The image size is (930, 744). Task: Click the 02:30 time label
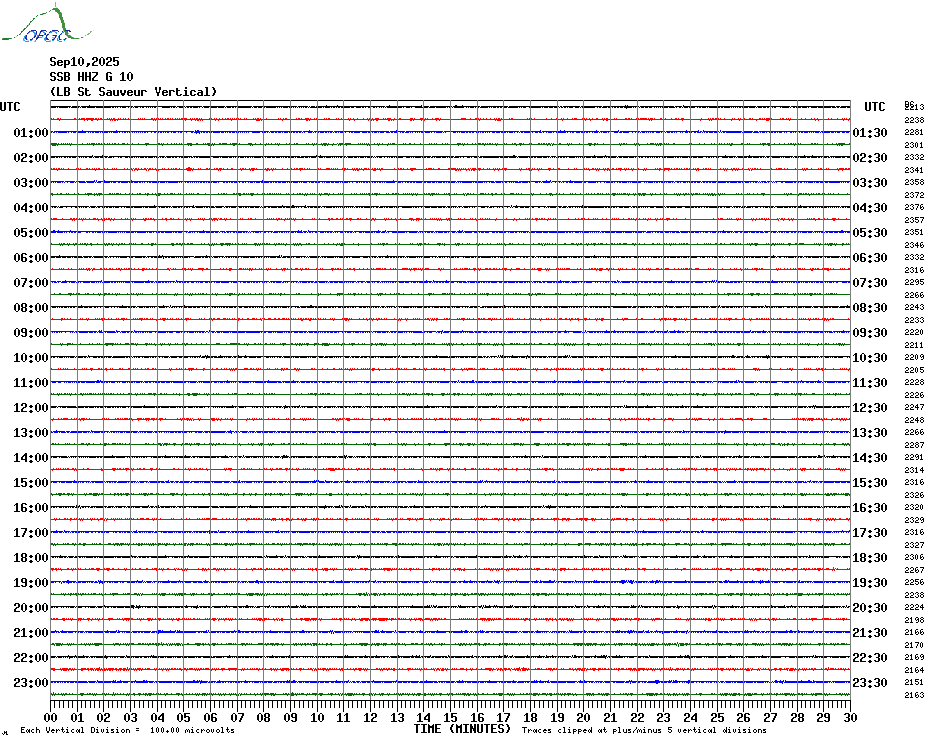[870, 158]
